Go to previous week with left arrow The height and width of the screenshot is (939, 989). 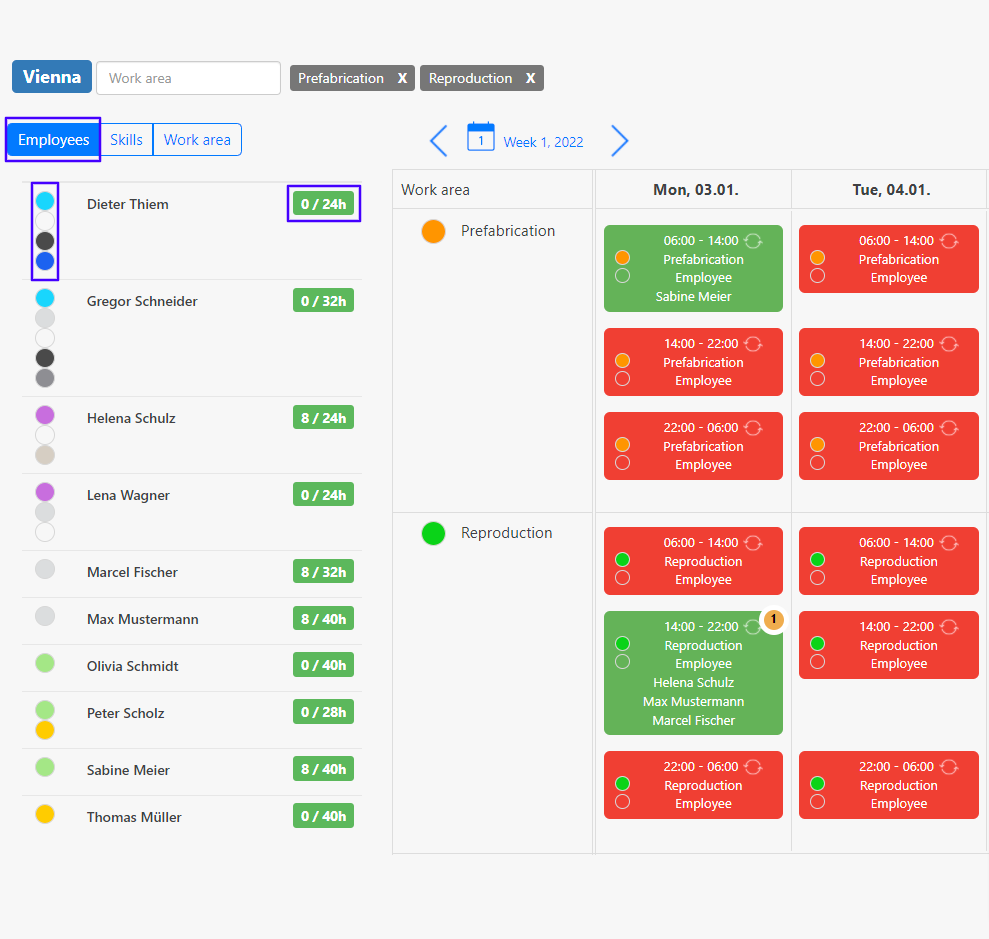click(438, 141)
